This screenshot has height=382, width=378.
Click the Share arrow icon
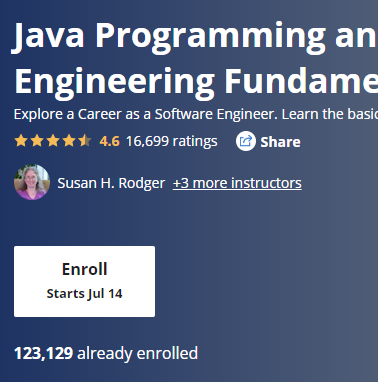pos(246,141)
